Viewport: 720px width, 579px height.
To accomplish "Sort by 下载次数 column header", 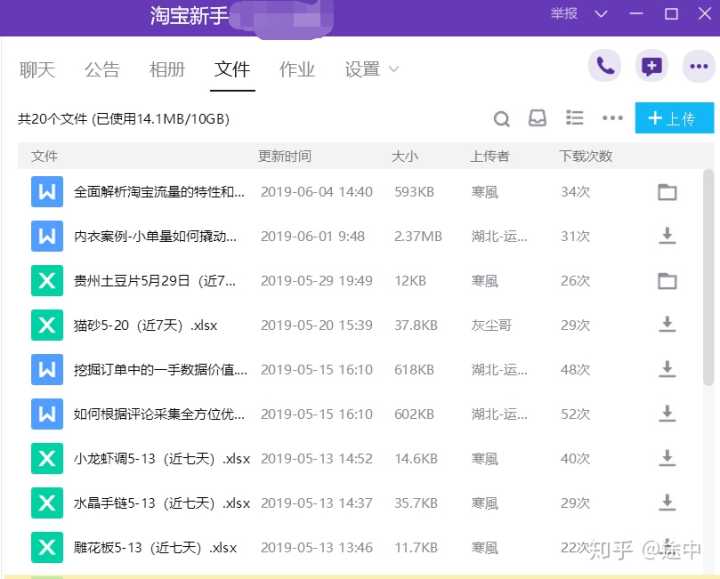I will [x=585, y=156].
